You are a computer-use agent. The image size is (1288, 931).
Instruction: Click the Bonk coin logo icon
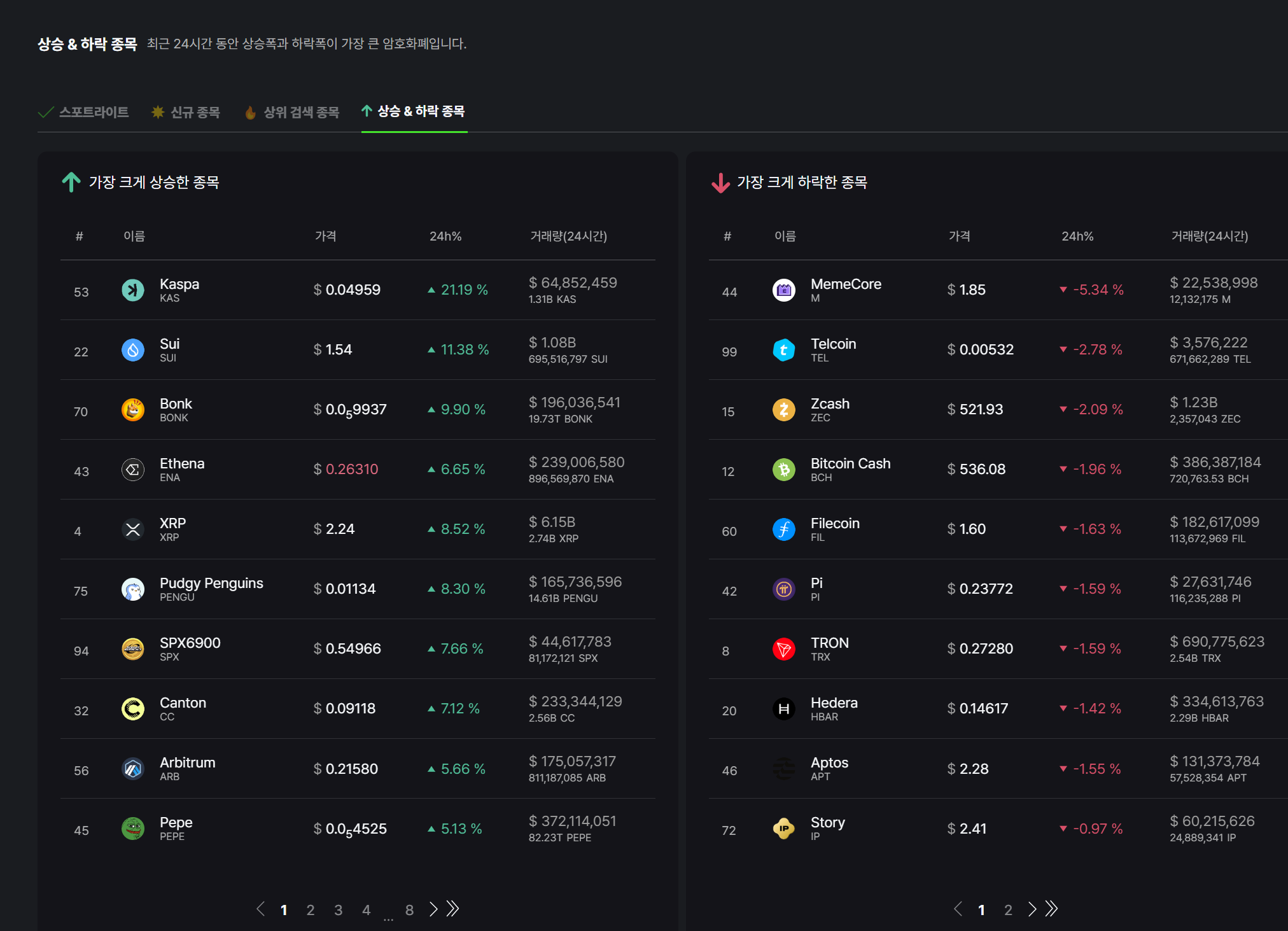pyautogui.click(x=133, y=410)
